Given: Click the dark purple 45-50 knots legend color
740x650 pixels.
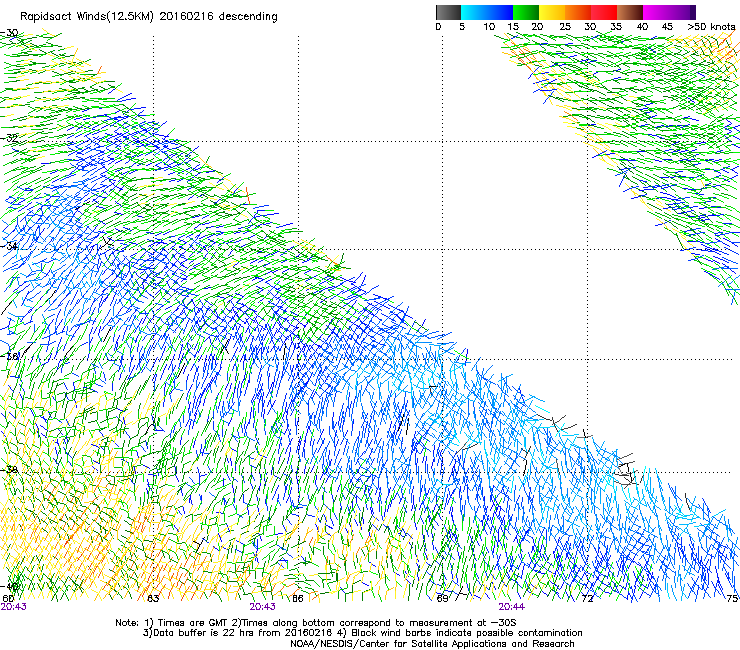Looking at the screenshot, I should pos(682,12).
